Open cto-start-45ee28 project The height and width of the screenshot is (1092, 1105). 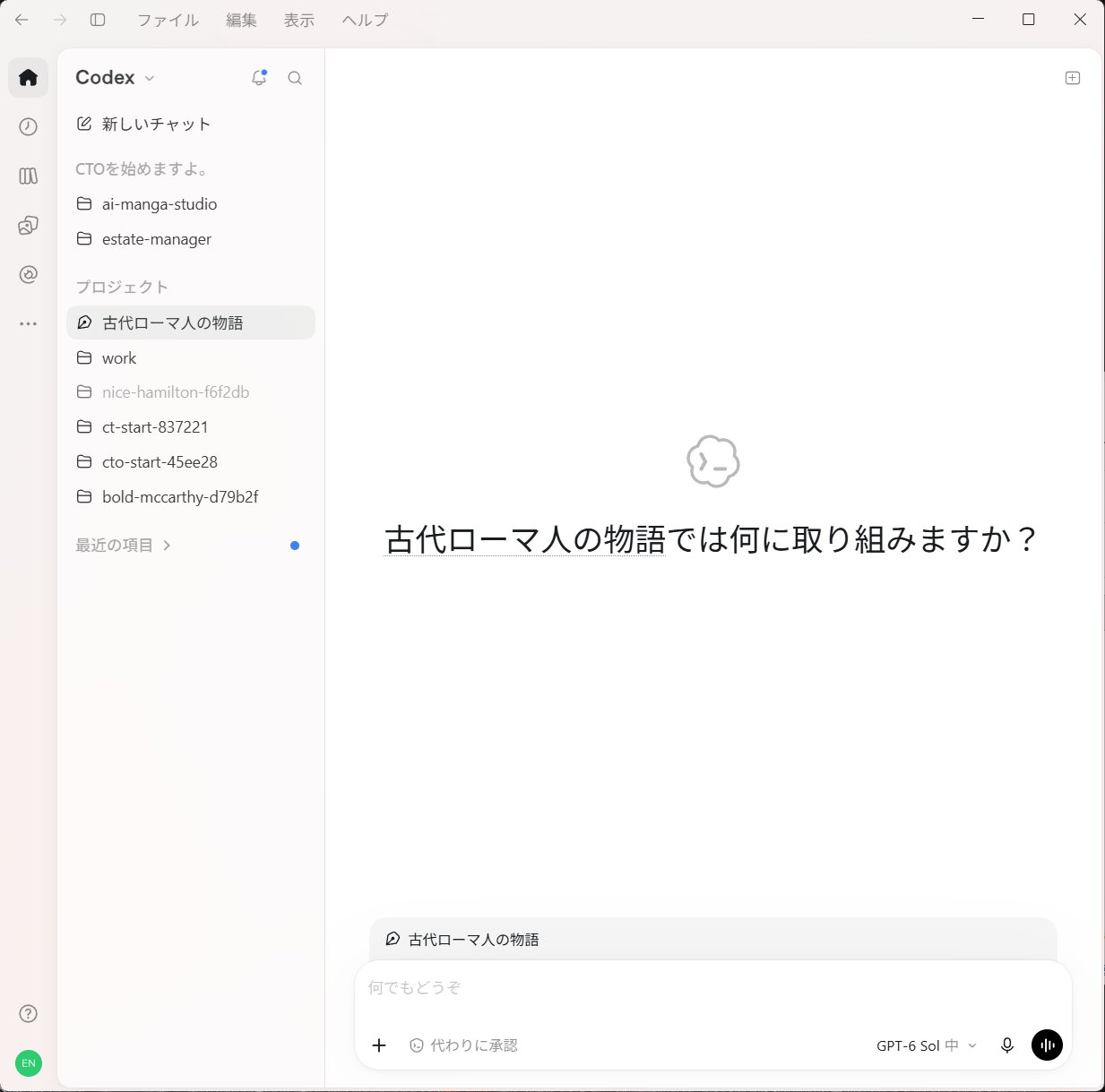point(191,461)
